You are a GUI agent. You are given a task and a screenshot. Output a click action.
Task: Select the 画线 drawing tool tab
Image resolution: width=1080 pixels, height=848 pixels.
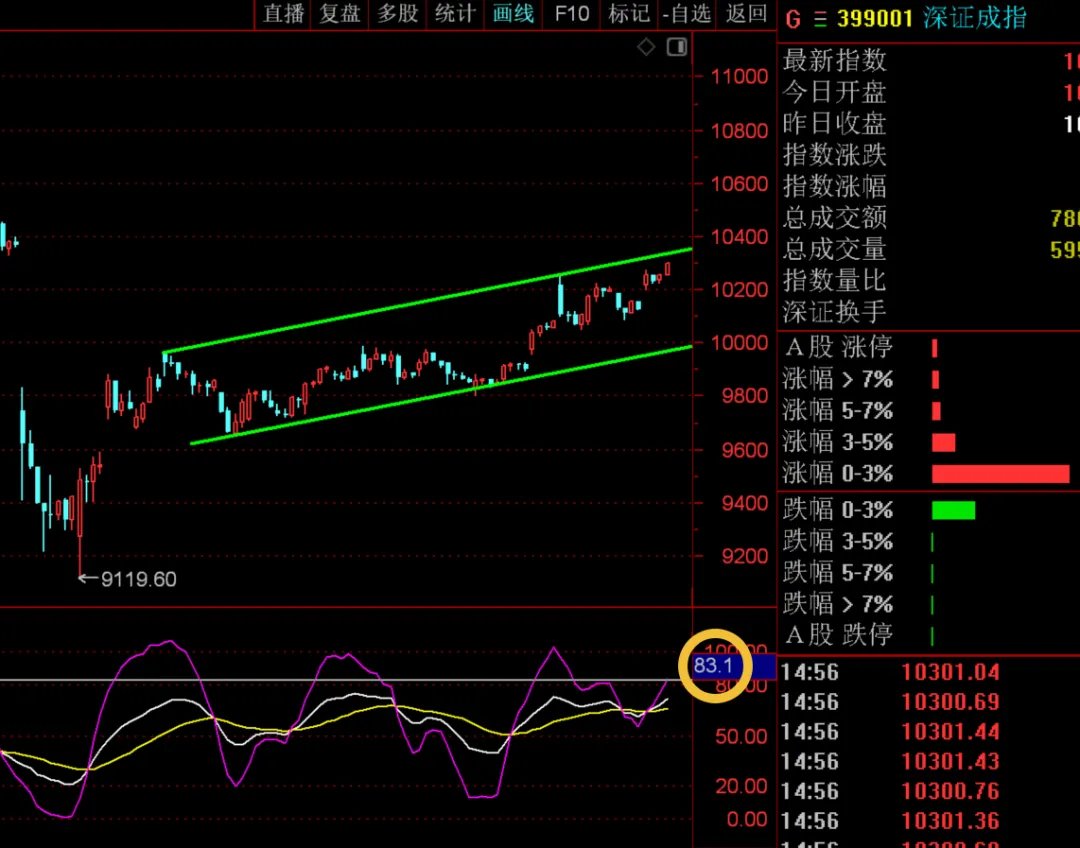[513, 13]
